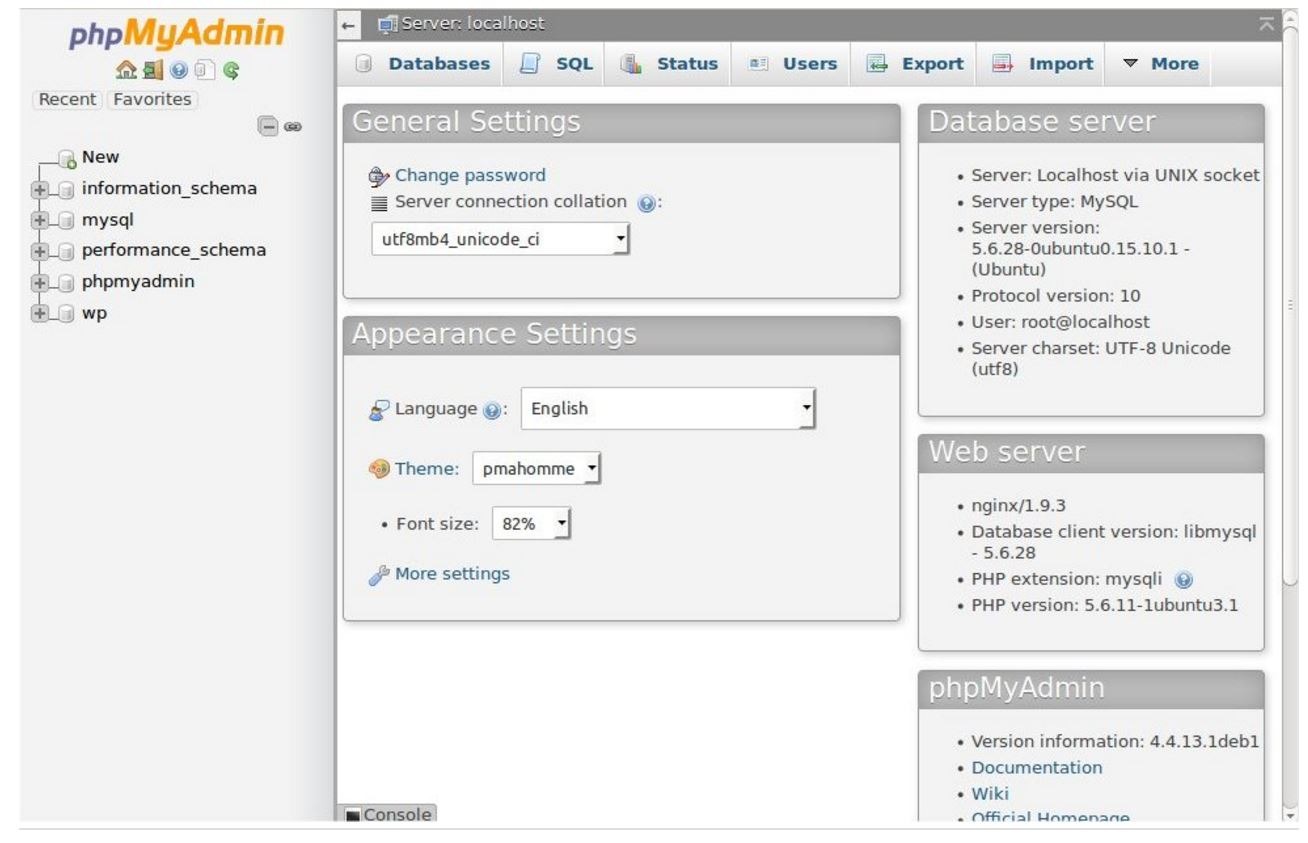The height and width of the screenshot is (843, 1308).
Task: Click the Change password key icon
Action: (379, 176)
